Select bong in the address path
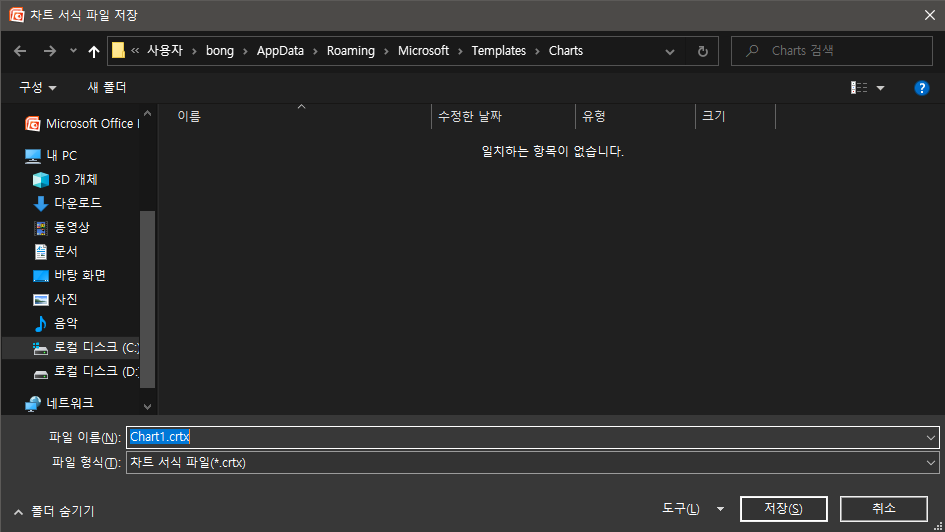The height and width of the screenshot is (532, 945). (x=219, y=51)
